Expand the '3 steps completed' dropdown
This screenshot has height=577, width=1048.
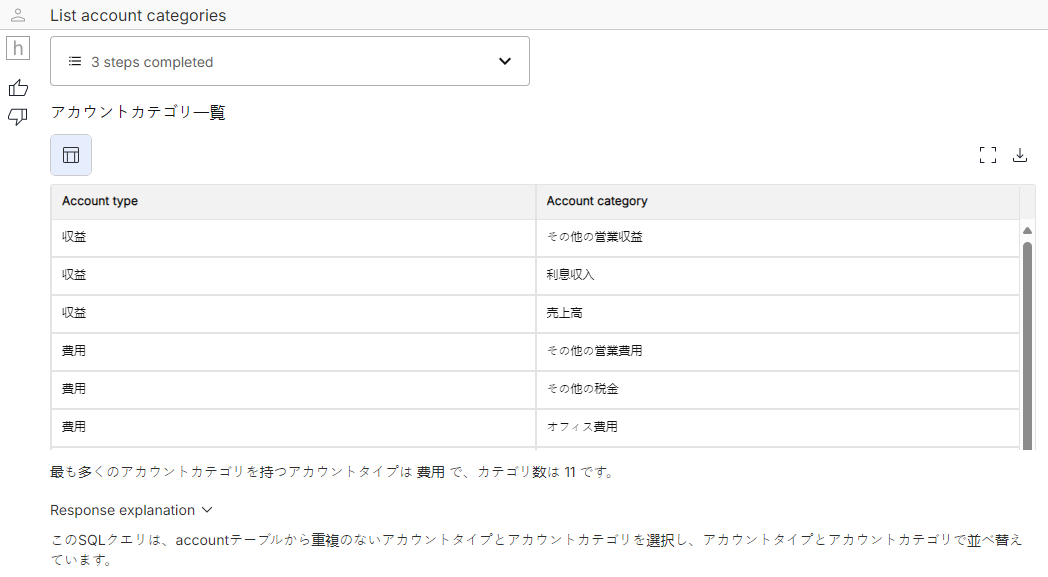[505, 61]
